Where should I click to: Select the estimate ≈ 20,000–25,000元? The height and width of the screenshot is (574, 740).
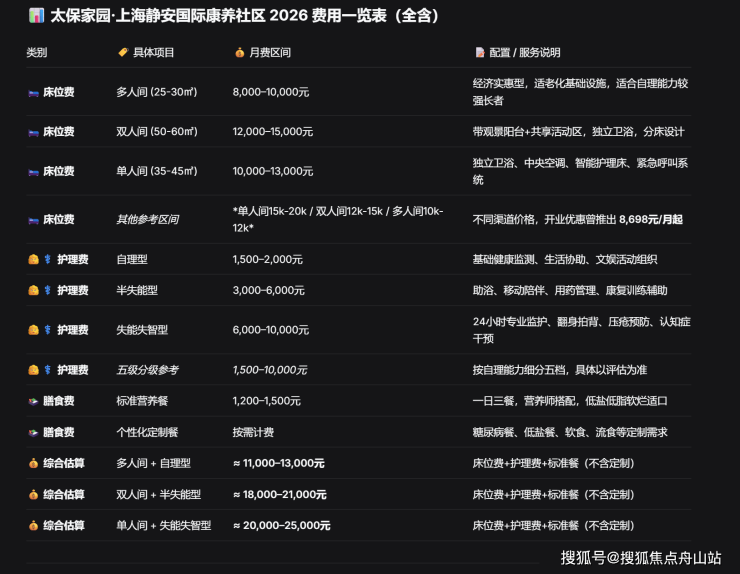pyautogui.click(x=282, y=526)
